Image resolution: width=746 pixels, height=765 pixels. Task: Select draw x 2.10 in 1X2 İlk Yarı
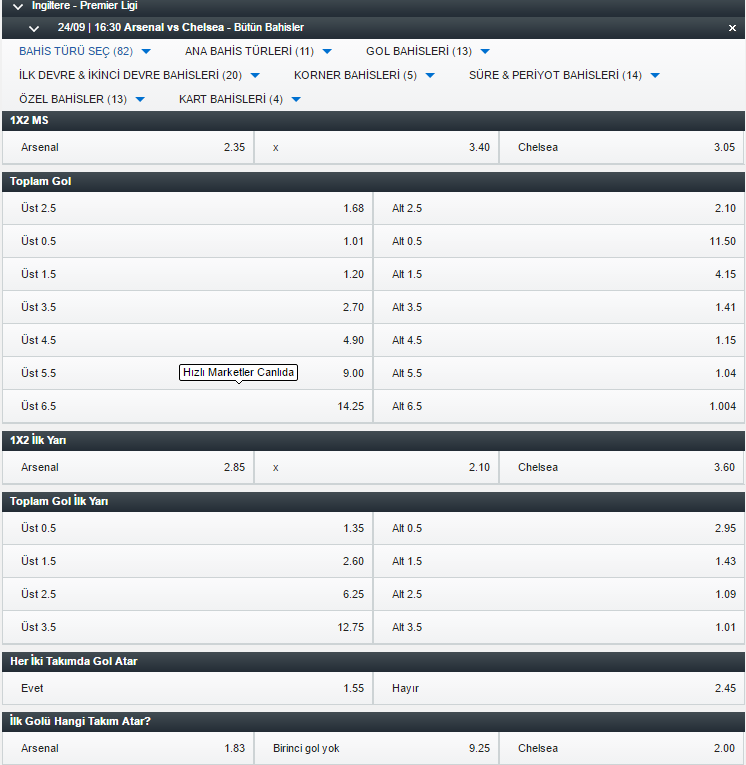click(x=377, y=467)
